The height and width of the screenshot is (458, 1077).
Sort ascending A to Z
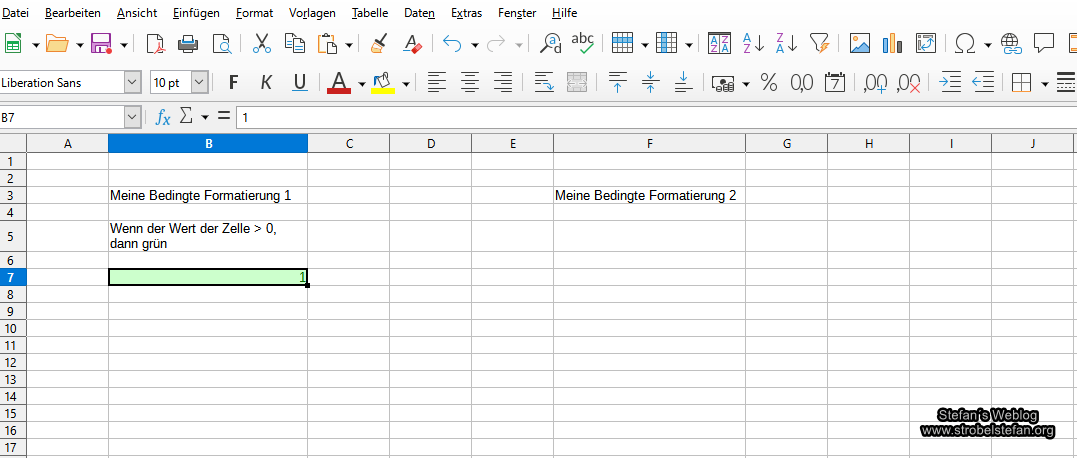tap(753, 43)
